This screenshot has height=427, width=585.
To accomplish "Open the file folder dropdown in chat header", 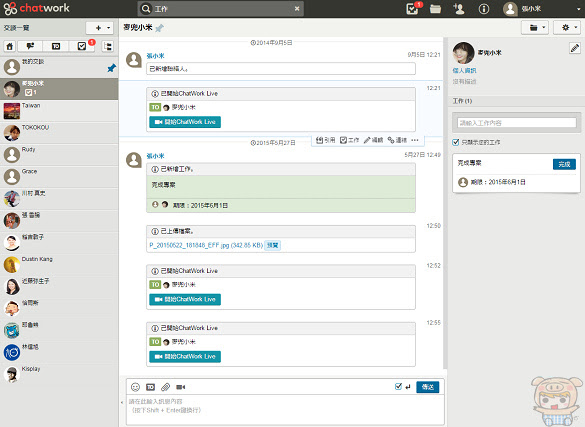I will (534, 28).
